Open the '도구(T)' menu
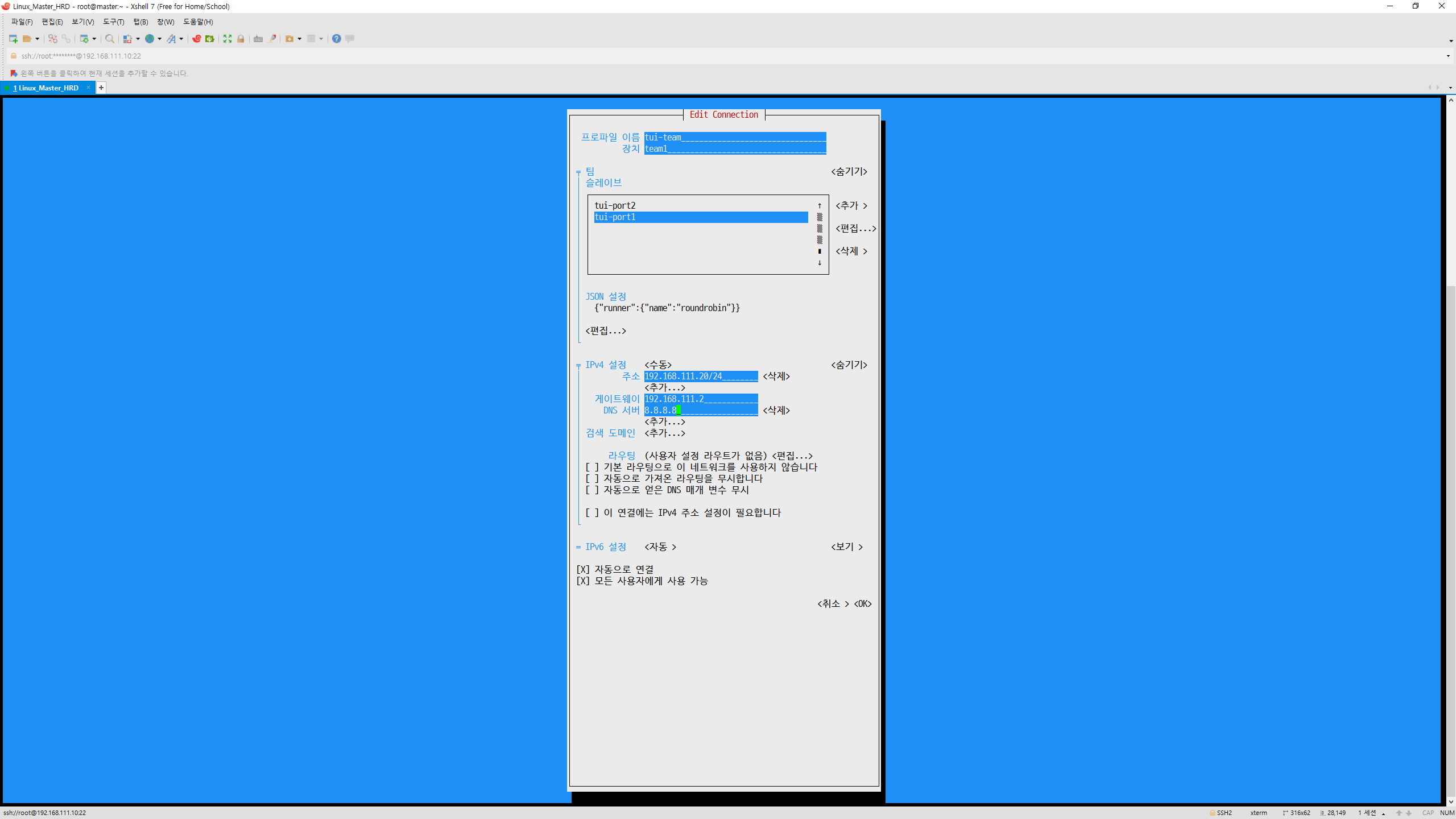 tap(113, 22)
